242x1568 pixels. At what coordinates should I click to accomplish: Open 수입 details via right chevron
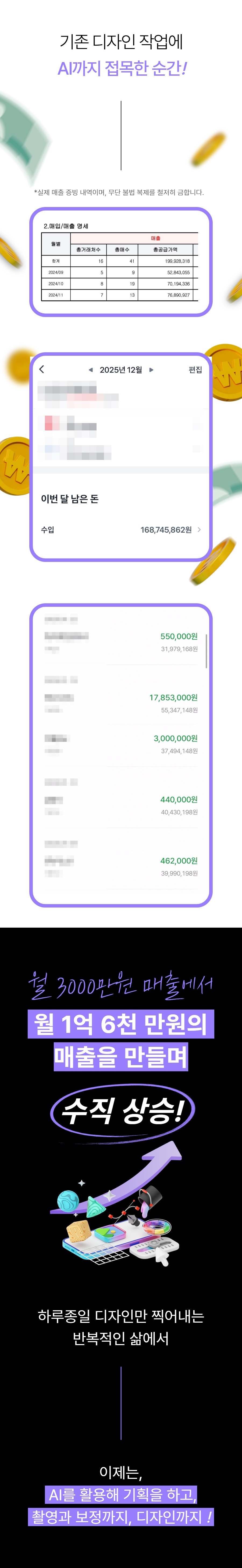coord(199,529)
